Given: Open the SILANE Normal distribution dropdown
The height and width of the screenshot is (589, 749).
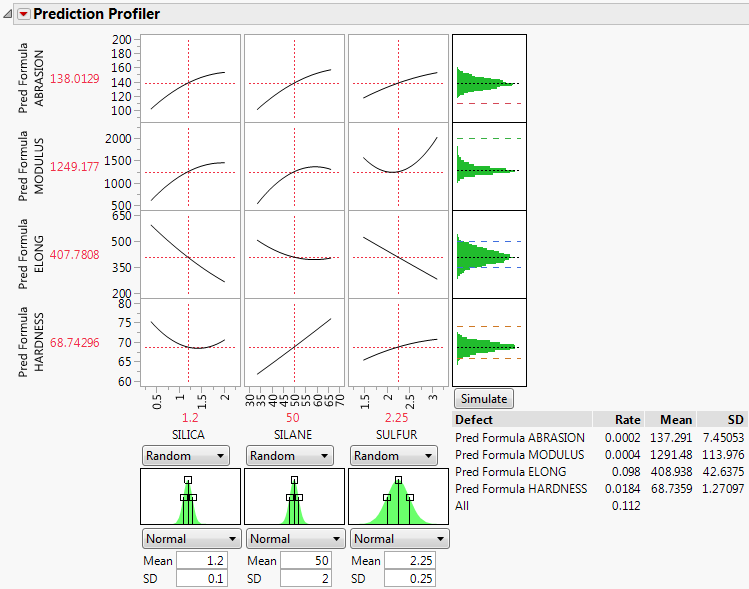Looking at the screenshot, I should (x=290, y=538).
